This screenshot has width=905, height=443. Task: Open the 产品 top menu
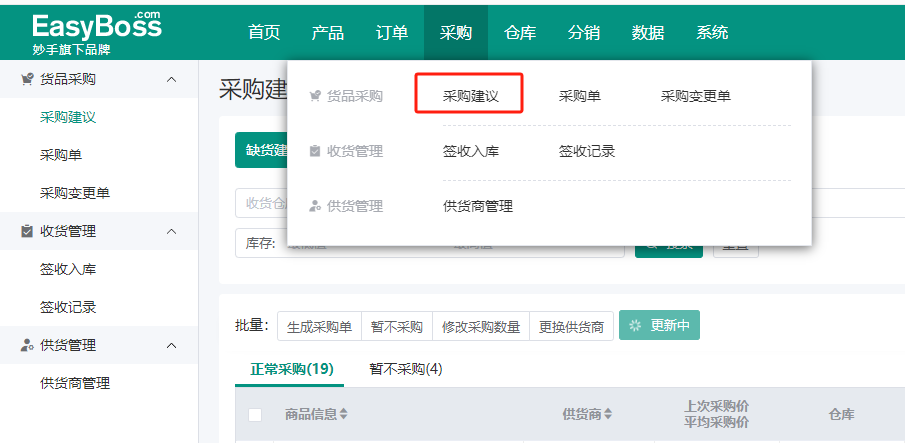(x=328, y=32)
